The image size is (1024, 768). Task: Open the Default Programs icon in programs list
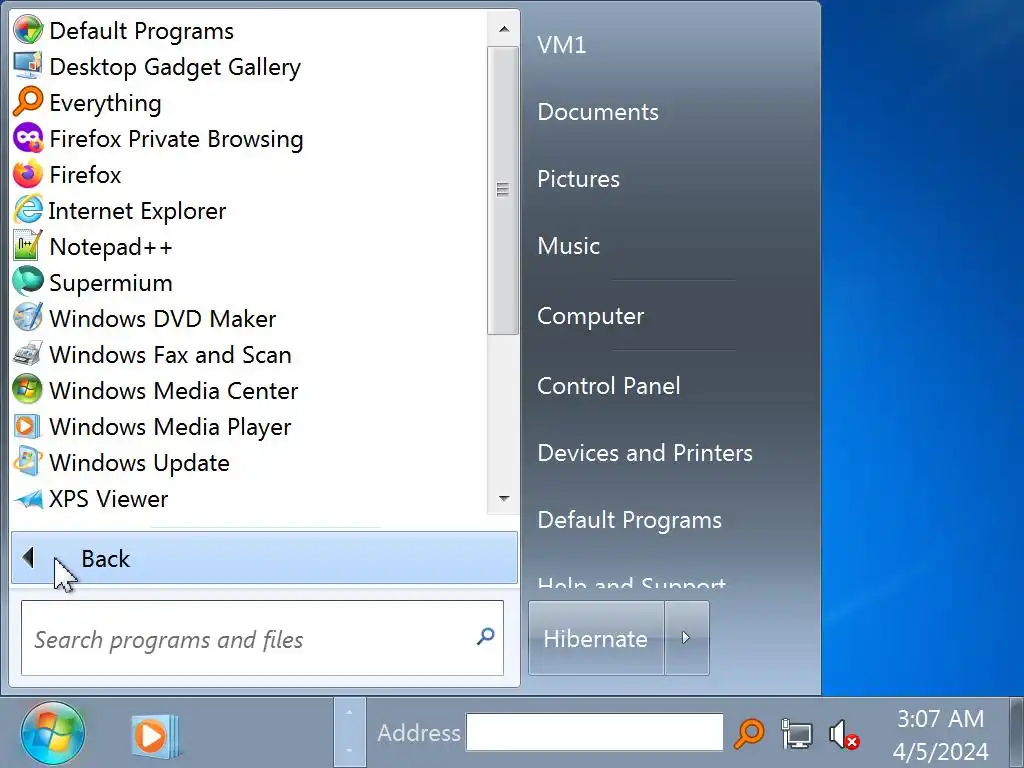(x=28, y=30)
